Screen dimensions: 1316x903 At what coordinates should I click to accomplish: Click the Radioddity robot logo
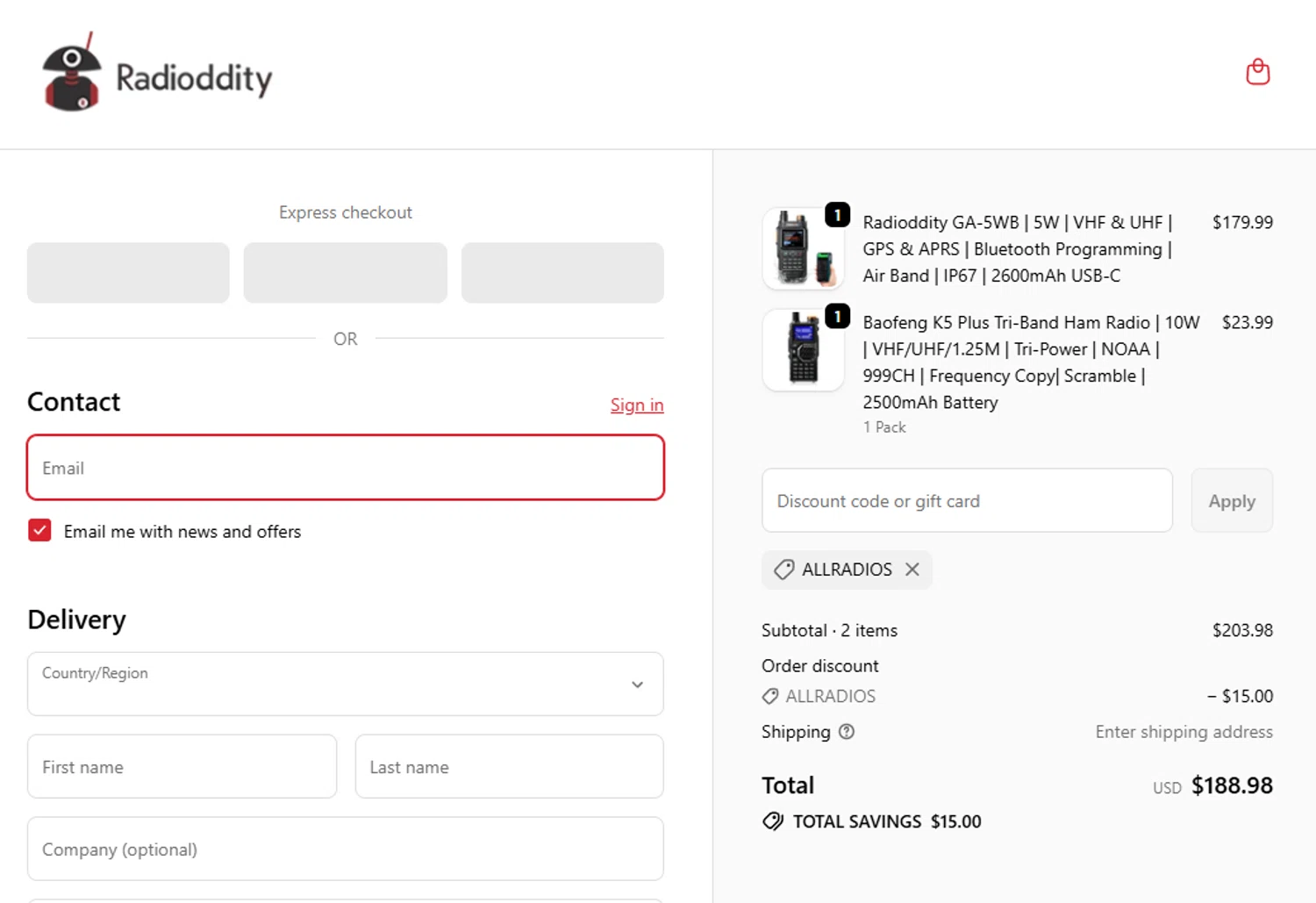click(x=72, y=73)
